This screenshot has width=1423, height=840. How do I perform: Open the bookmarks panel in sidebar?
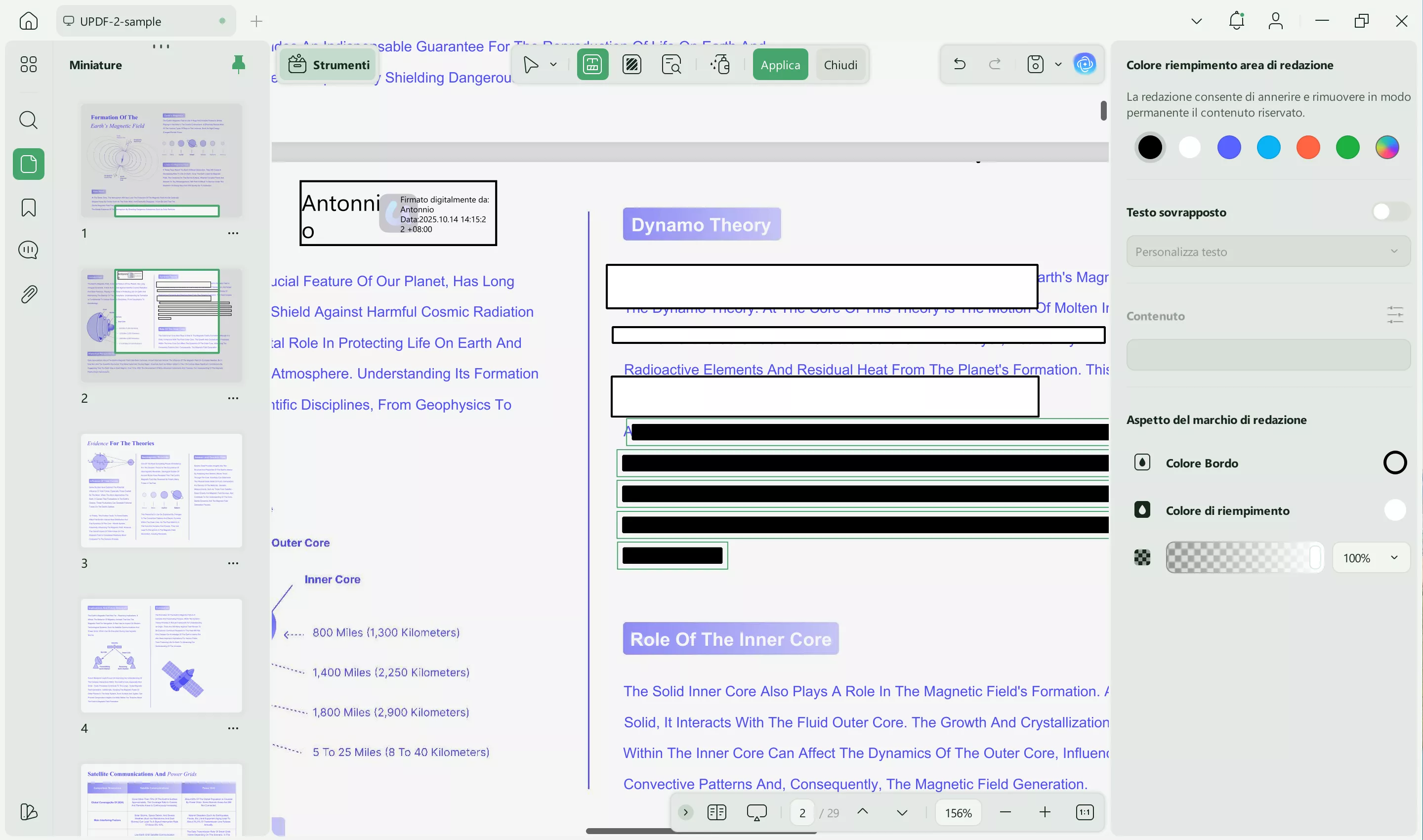pyautogui.click(x=28, y=208)
